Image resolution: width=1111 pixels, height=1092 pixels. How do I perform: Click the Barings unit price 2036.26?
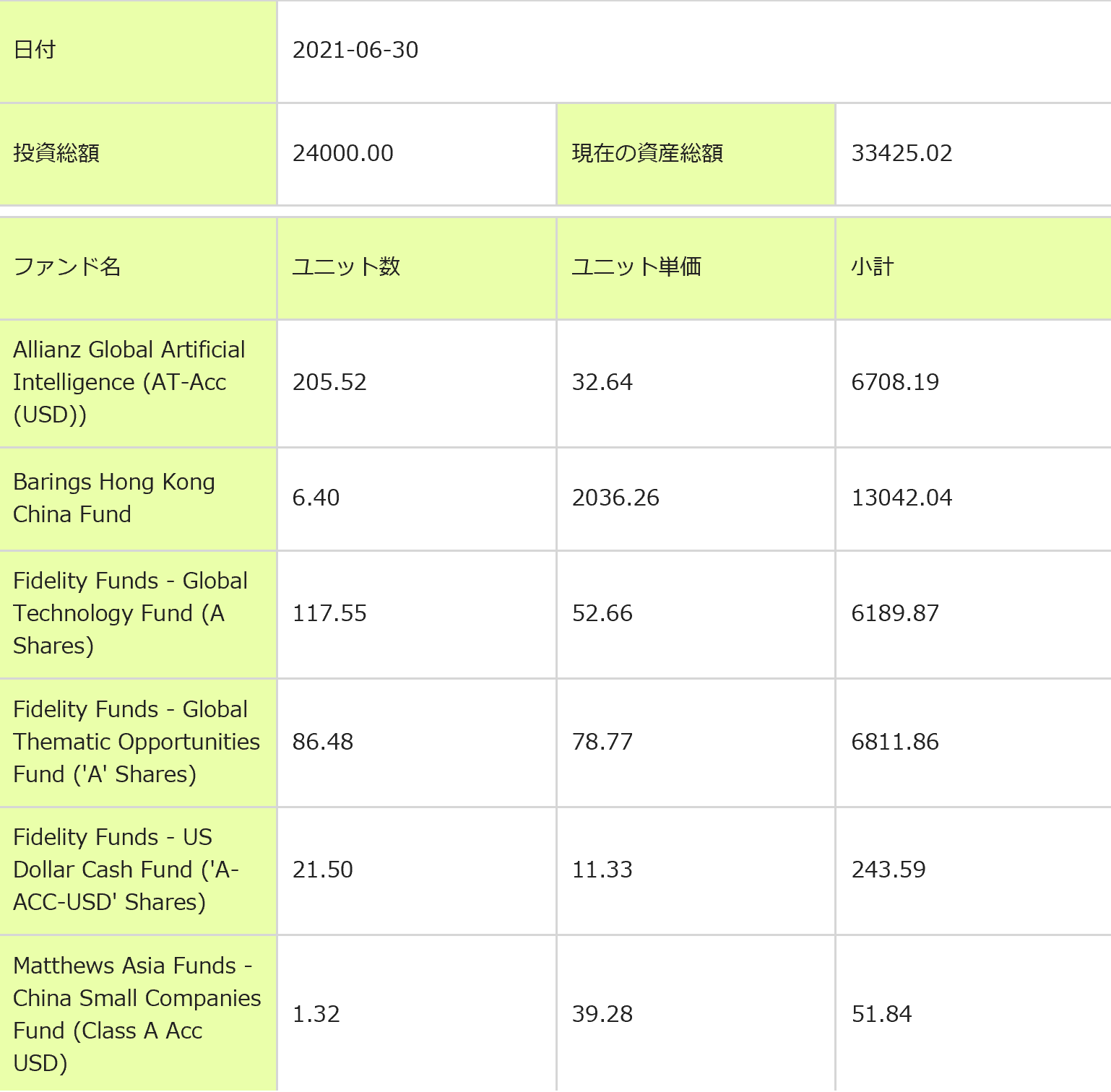tap(615, 498)
